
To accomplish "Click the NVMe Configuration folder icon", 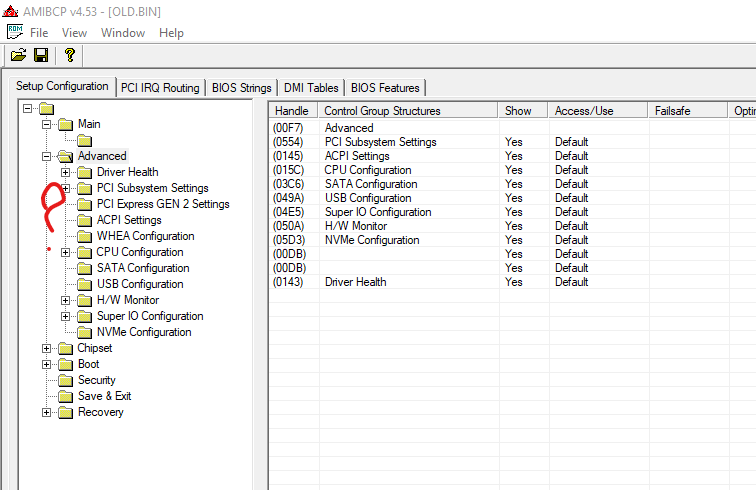I will coord(84,332).
